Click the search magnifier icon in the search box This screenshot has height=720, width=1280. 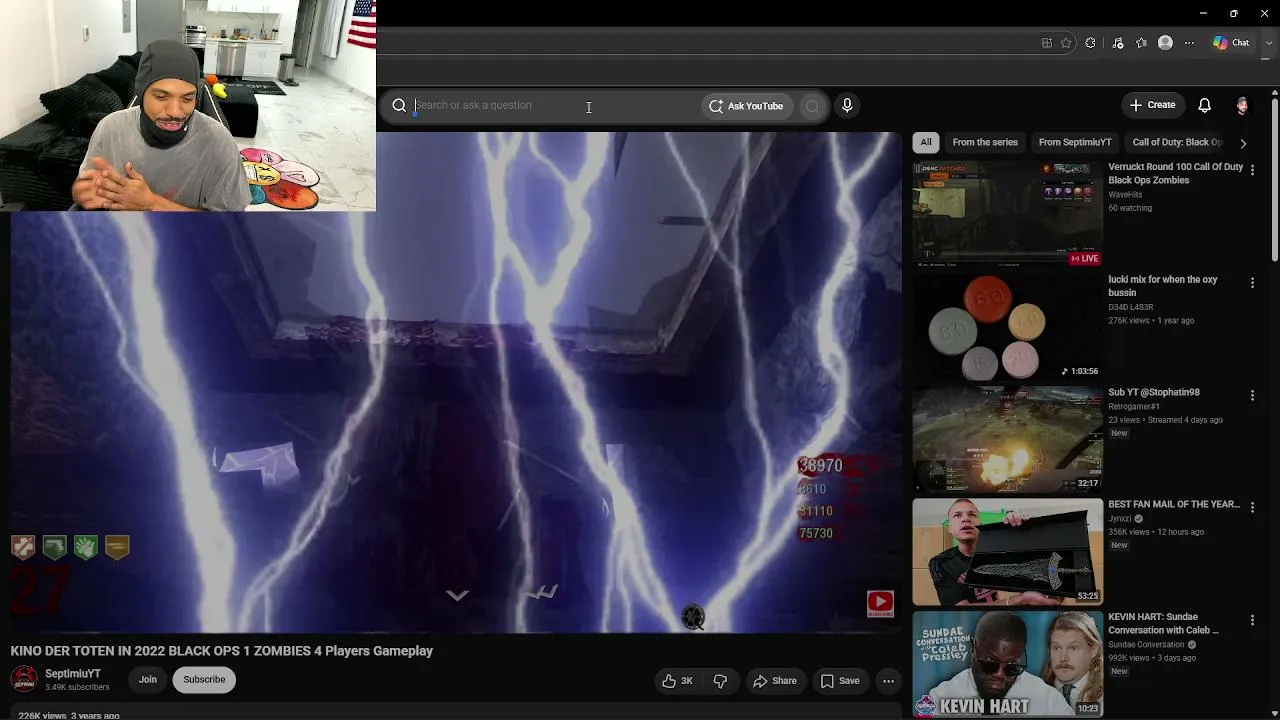click(x=399, y=105)
